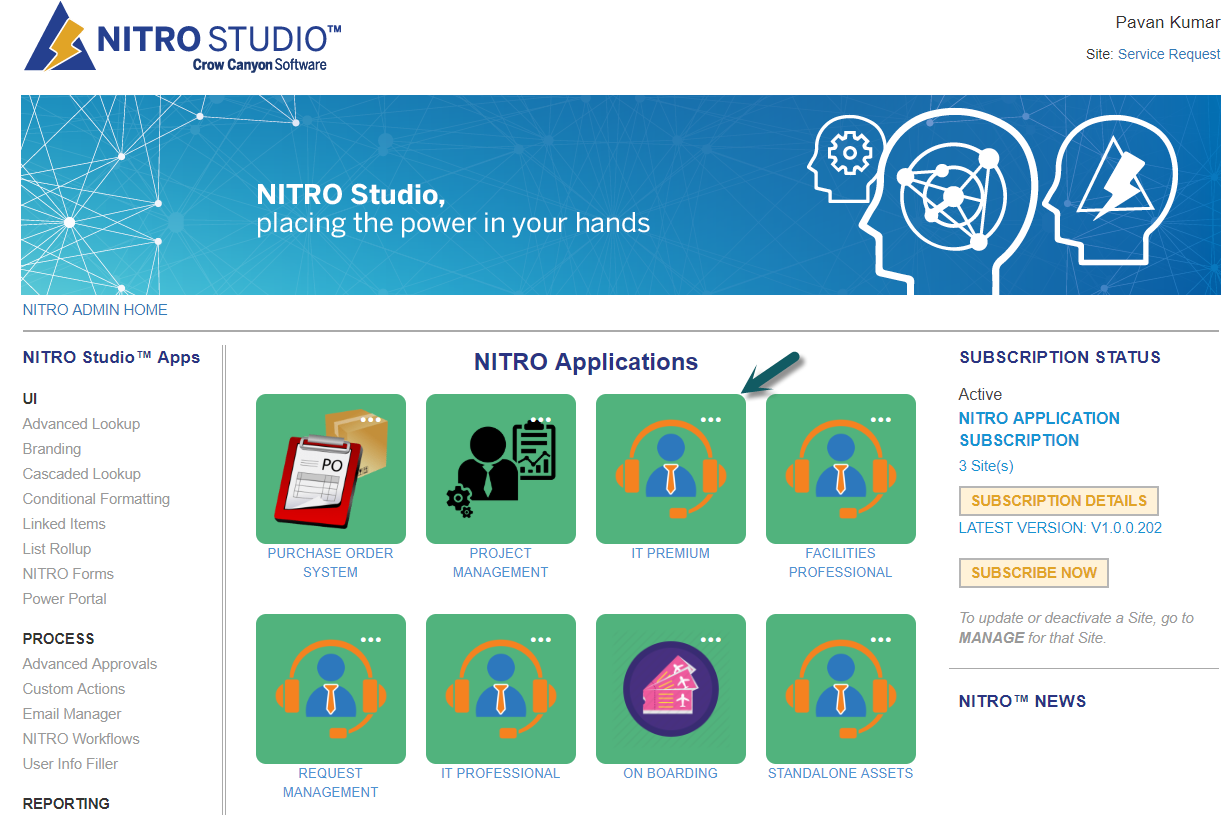Open Email Manager from sidebar
This screenshot has height=815, width=1229.
point(72,714)
